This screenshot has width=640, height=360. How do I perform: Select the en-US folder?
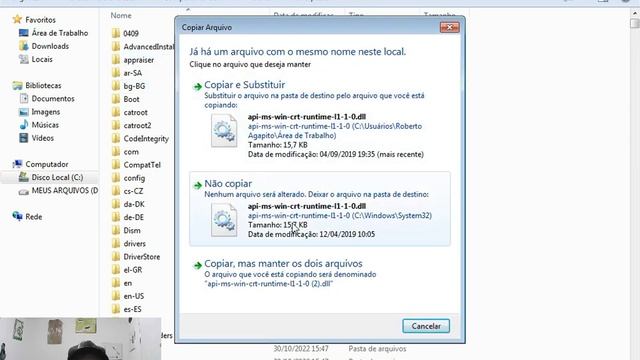coord(133,296)
